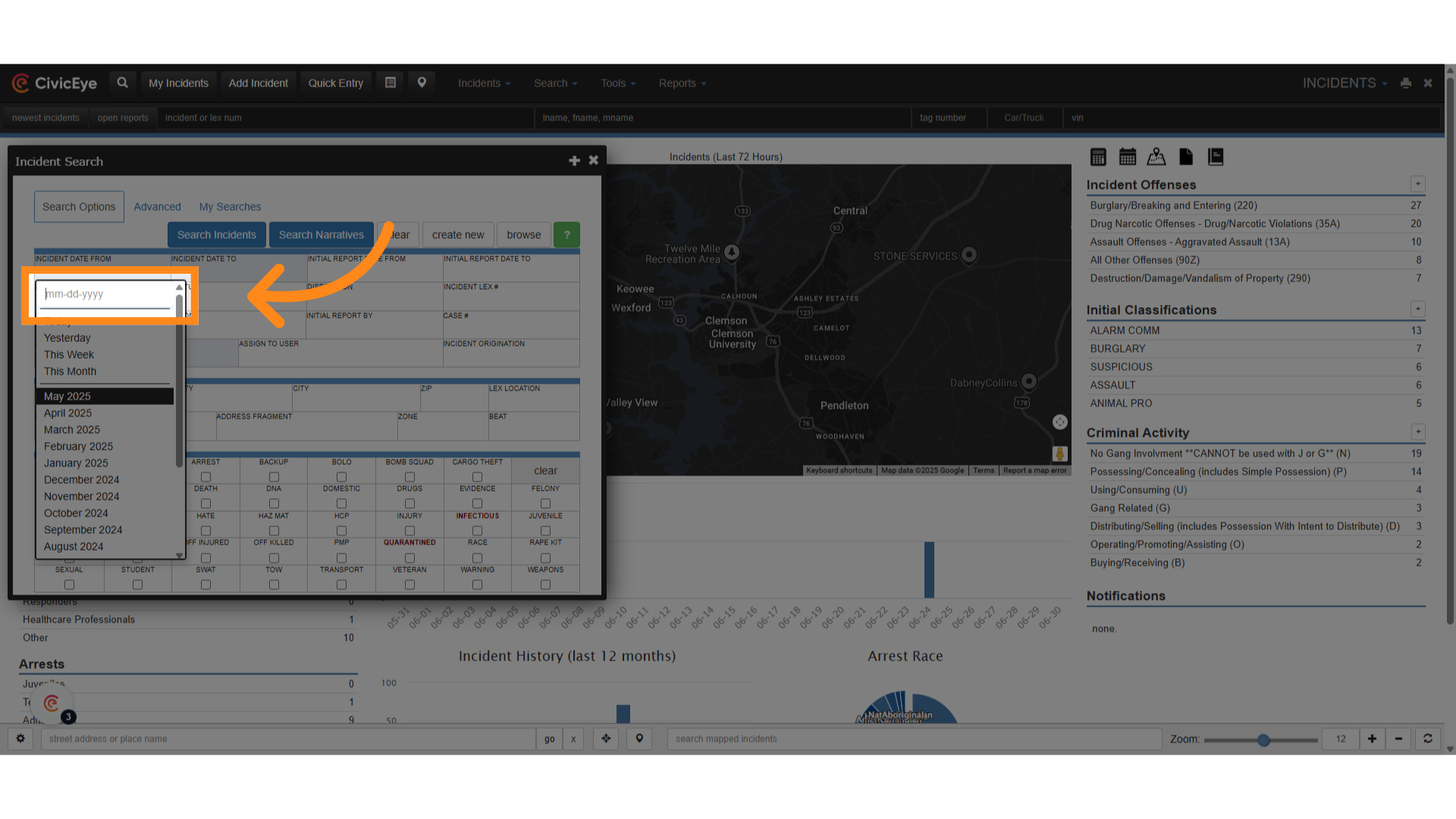Expand Incident Offenses with plus icon
Viewport: 1456px width, 819px height.
coord(1417,184)
